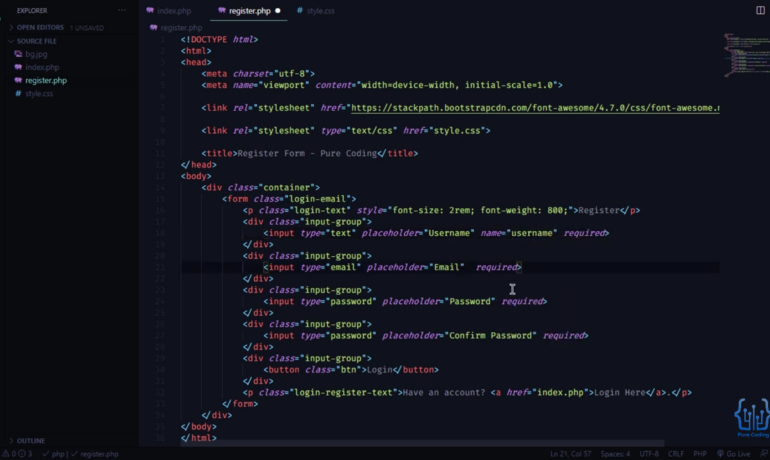Click the bg.jpg image file icon
Viewport: 770px width, 460px height.
point(18,54)
